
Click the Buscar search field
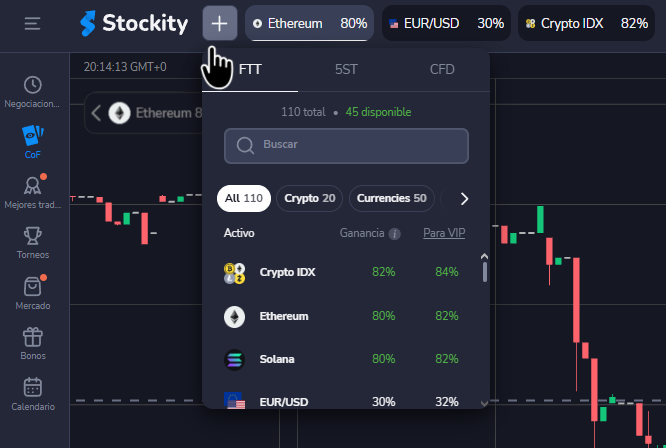coord(346,145)
